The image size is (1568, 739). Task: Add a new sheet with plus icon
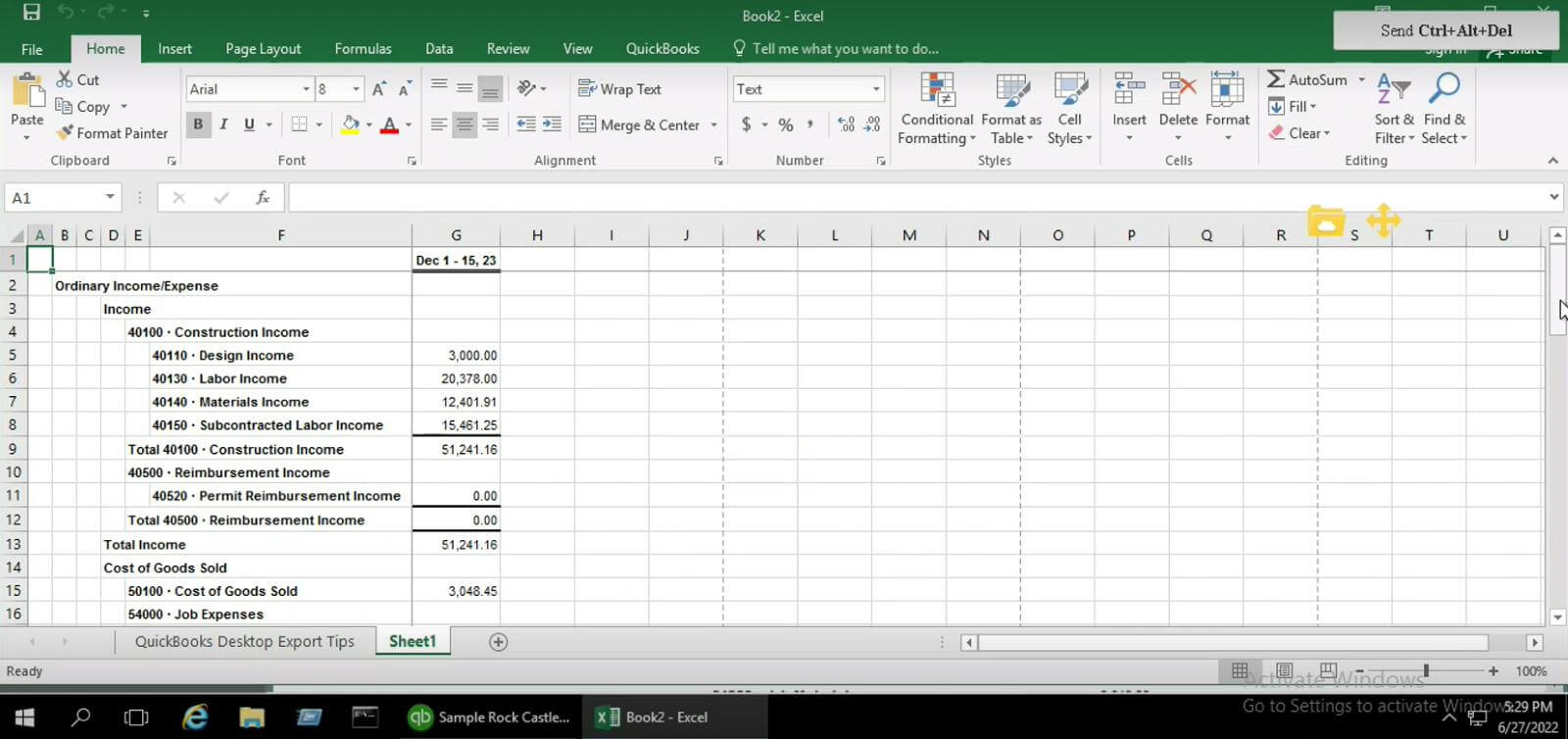tap(498, 642)
